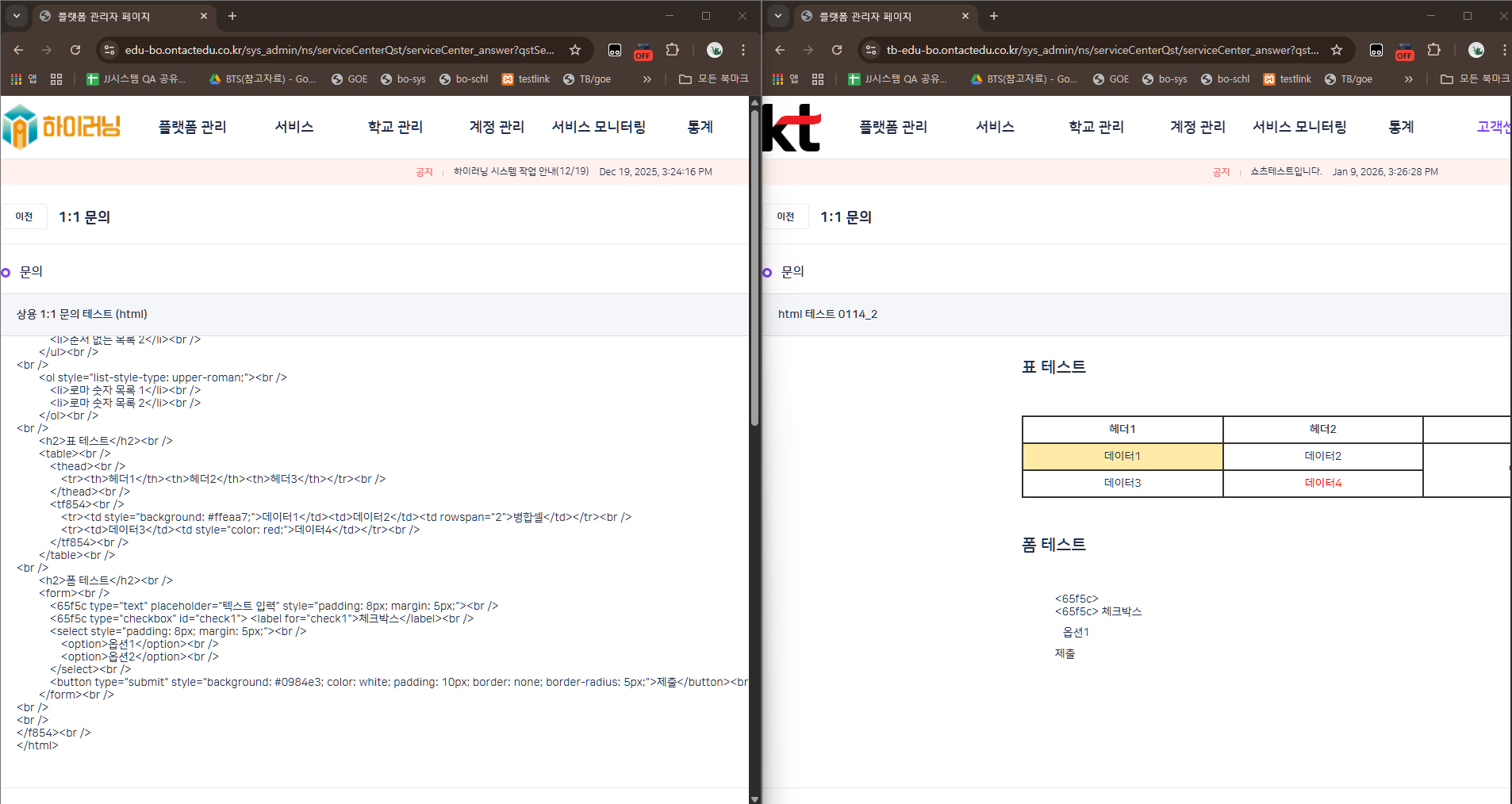Open the Chrome apps grid in the left bookmarks bar

17,79
